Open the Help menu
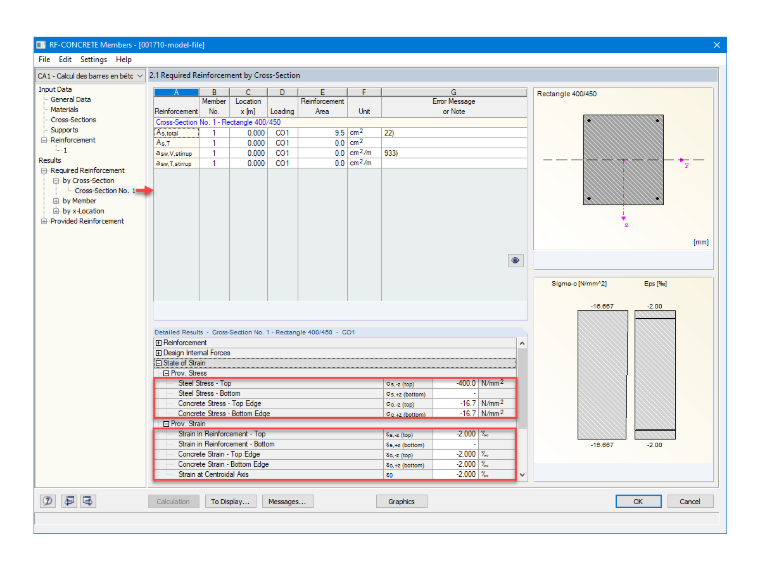 pos(124,59)
